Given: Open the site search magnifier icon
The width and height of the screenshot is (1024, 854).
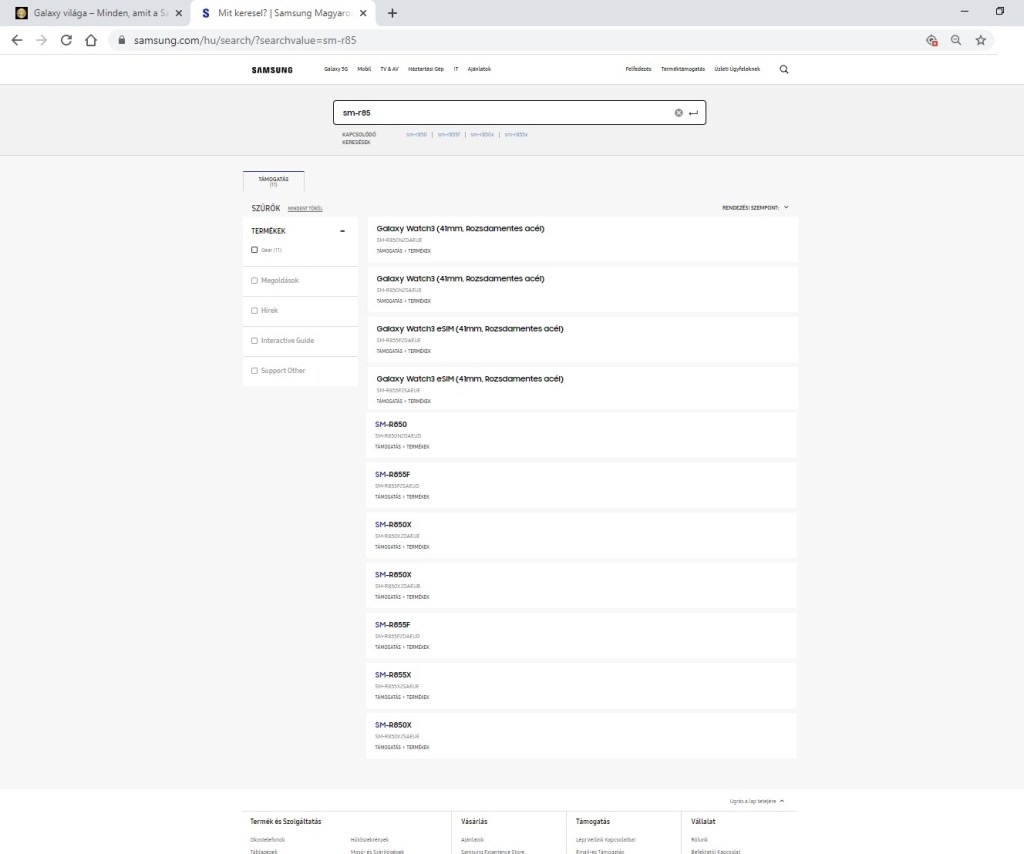Looking at the screenshot, I should [783, 69].
